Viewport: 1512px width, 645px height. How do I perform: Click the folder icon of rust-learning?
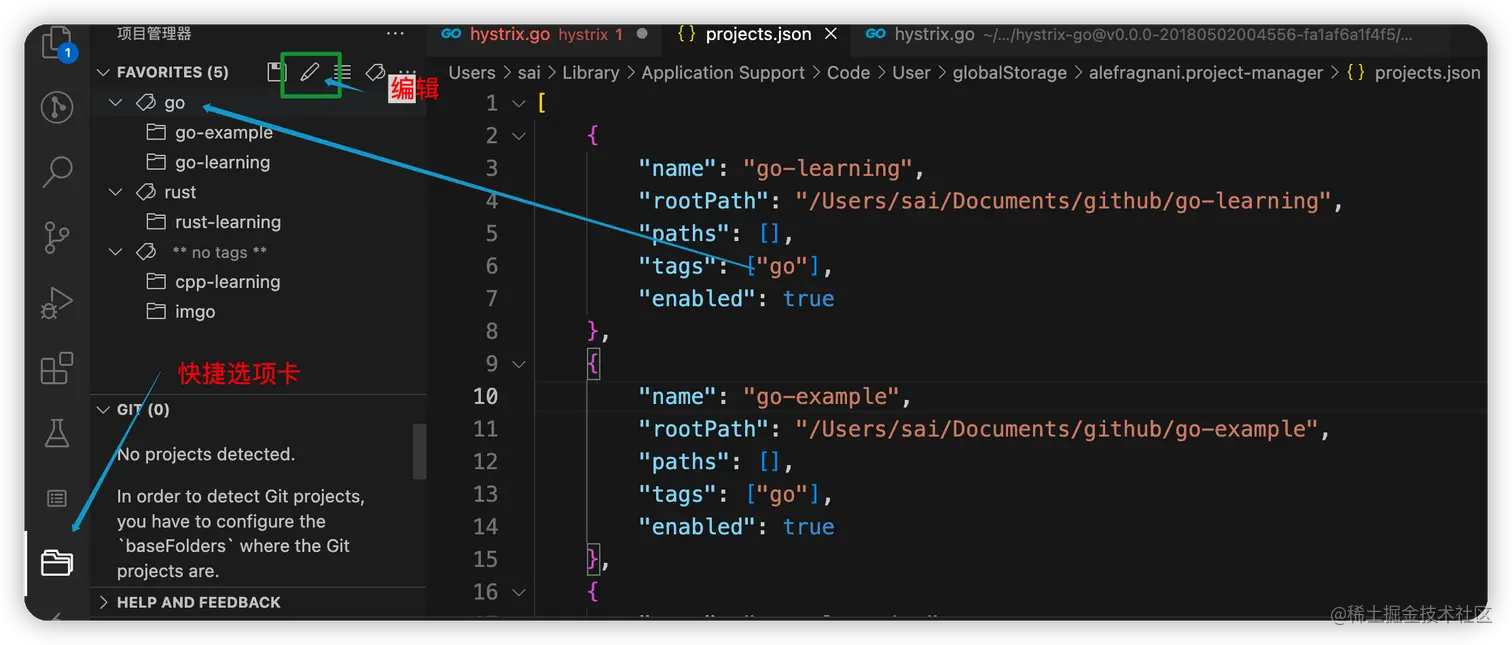pos(156,222)
